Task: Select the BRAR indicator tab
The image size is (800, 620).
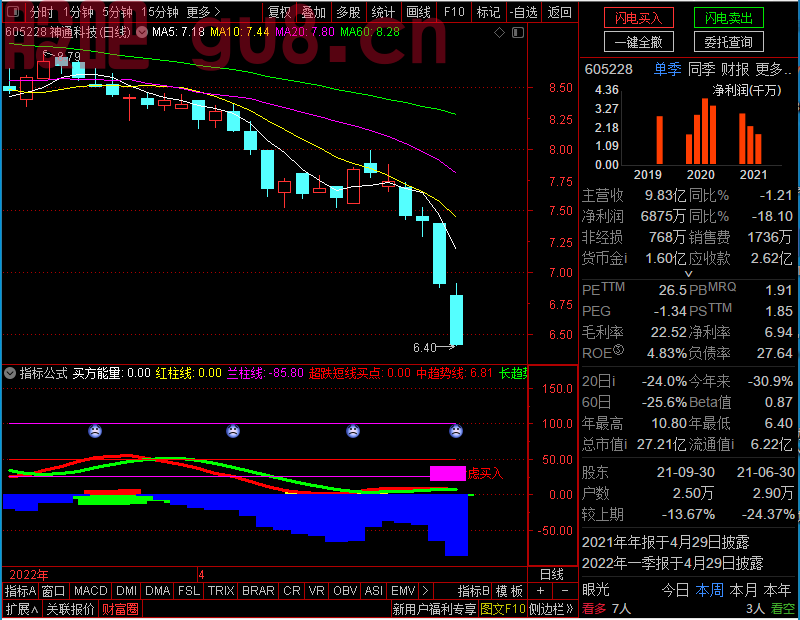Action: pos(258,591)
